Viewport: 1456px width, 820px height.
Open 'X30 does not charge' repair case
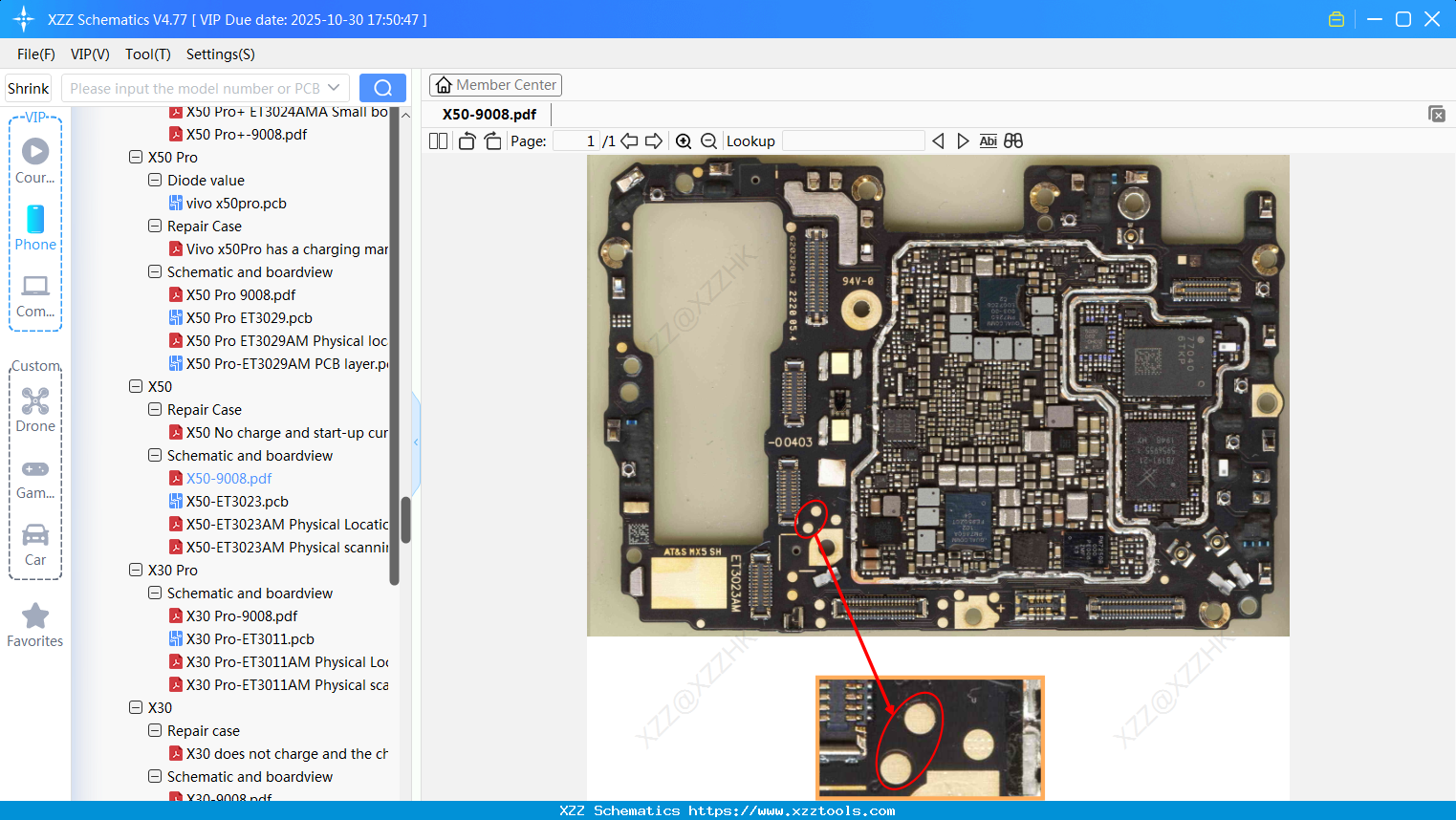[287, 753]
